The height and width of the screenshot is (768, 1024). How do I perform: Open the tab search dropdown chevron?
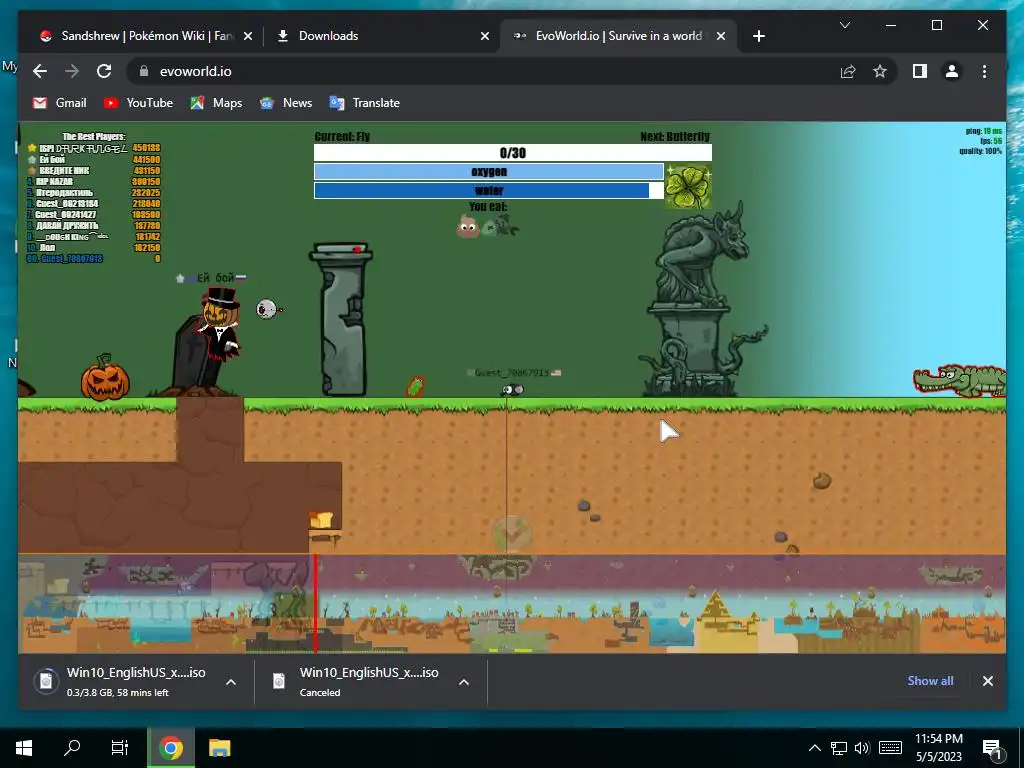pos(844,25)
